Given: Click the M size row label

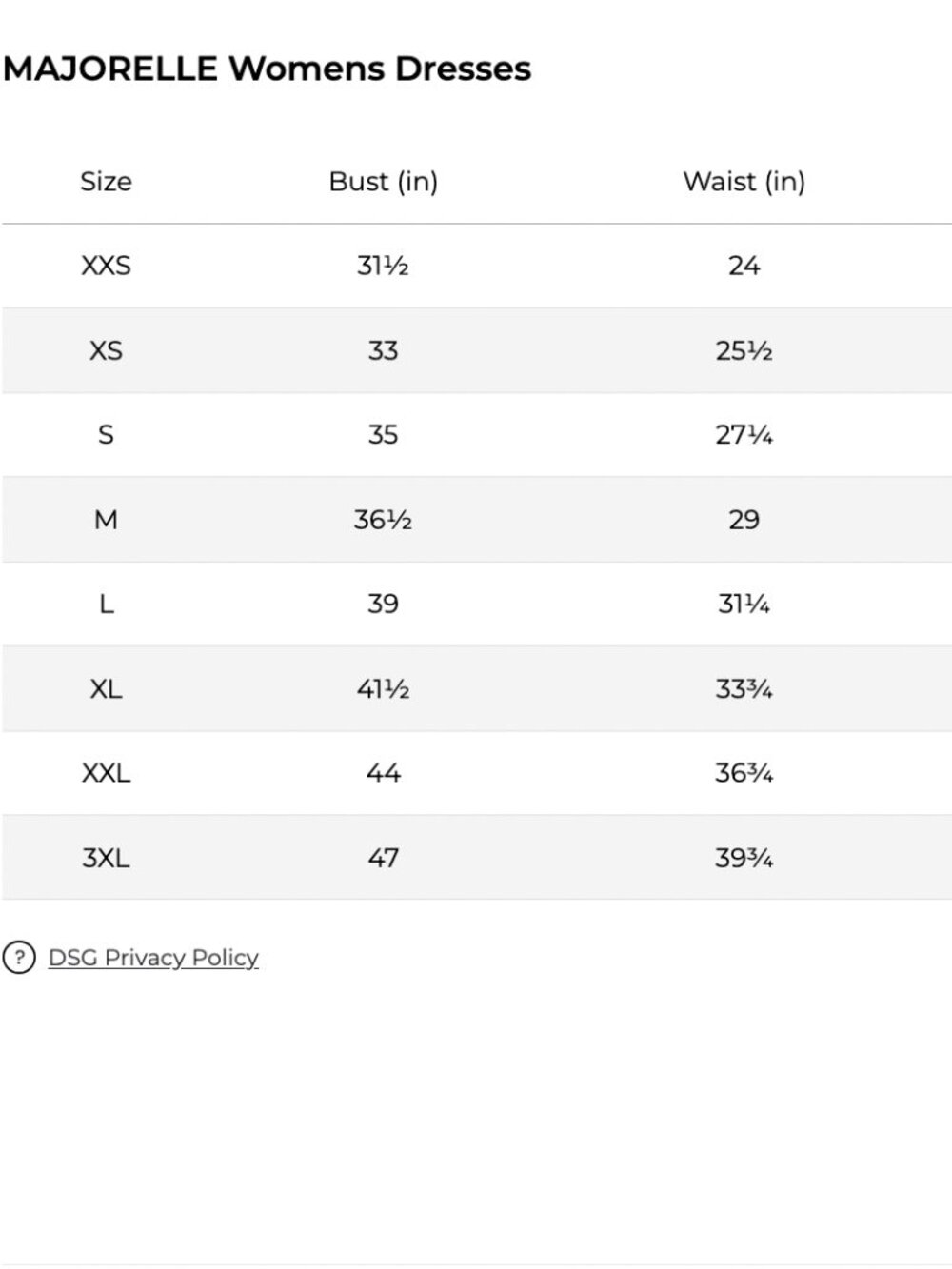Looking at the screenshot, I should tap(106, 520).
